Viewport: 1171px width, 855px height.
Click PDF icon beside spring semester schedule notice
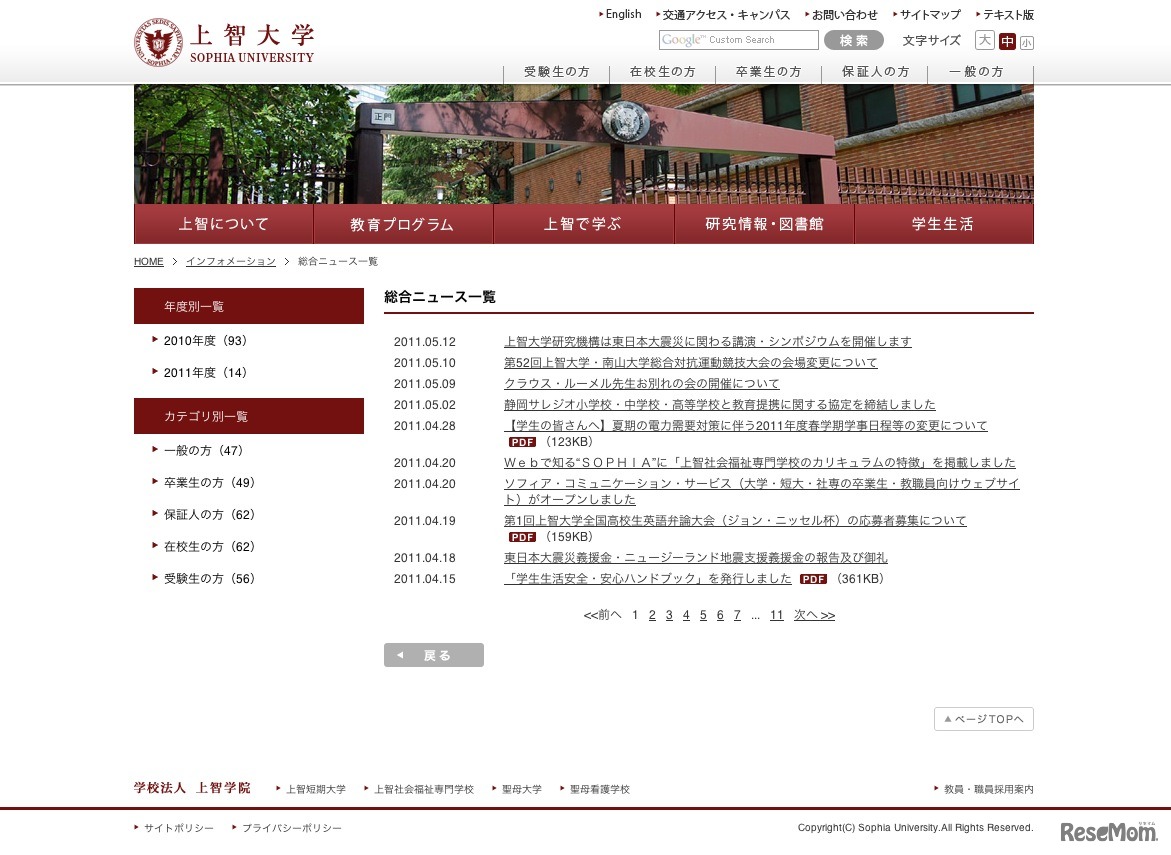[521, 441]
